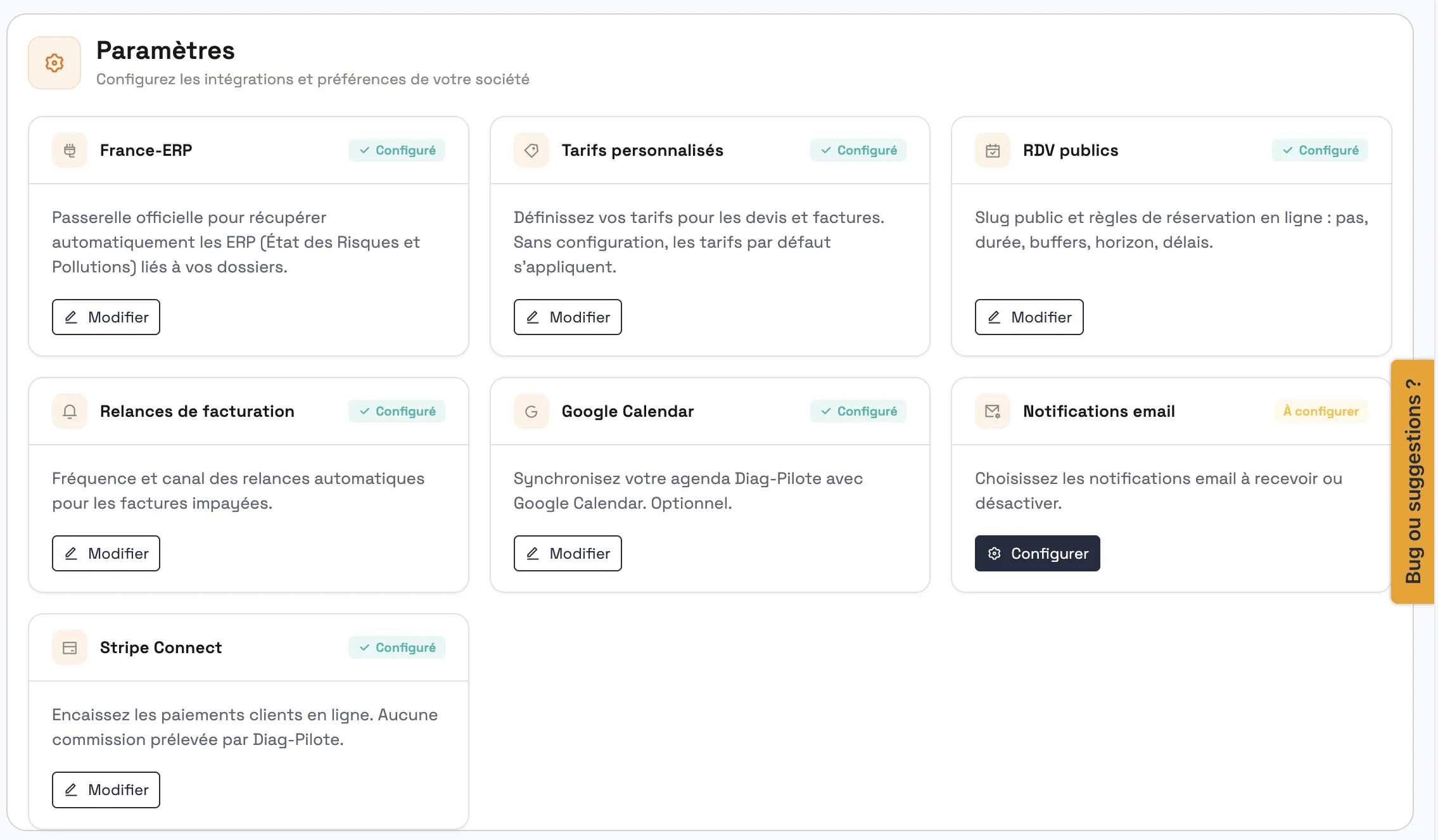The width and height of the screenshot is (1438, 840).
Task: Configure email notifications
Action: pos(1037,553)
